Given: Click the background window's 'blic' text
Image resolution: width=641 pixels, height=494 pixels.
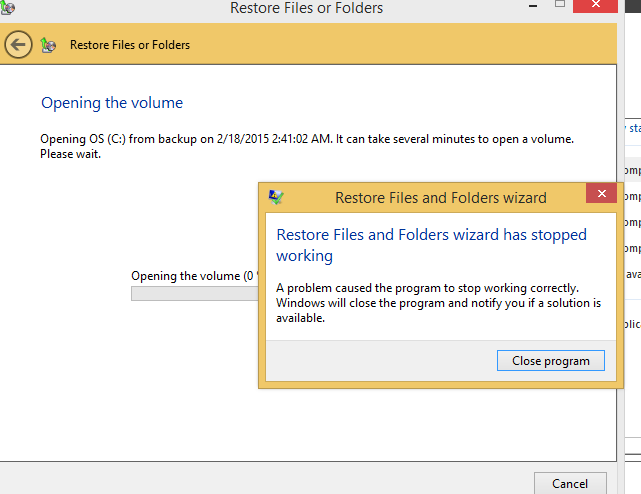Looking at the screenshot, I should [x=633, y=324].
